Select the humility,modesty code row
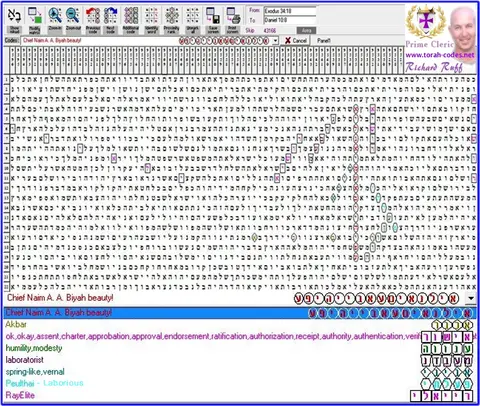 240,348
